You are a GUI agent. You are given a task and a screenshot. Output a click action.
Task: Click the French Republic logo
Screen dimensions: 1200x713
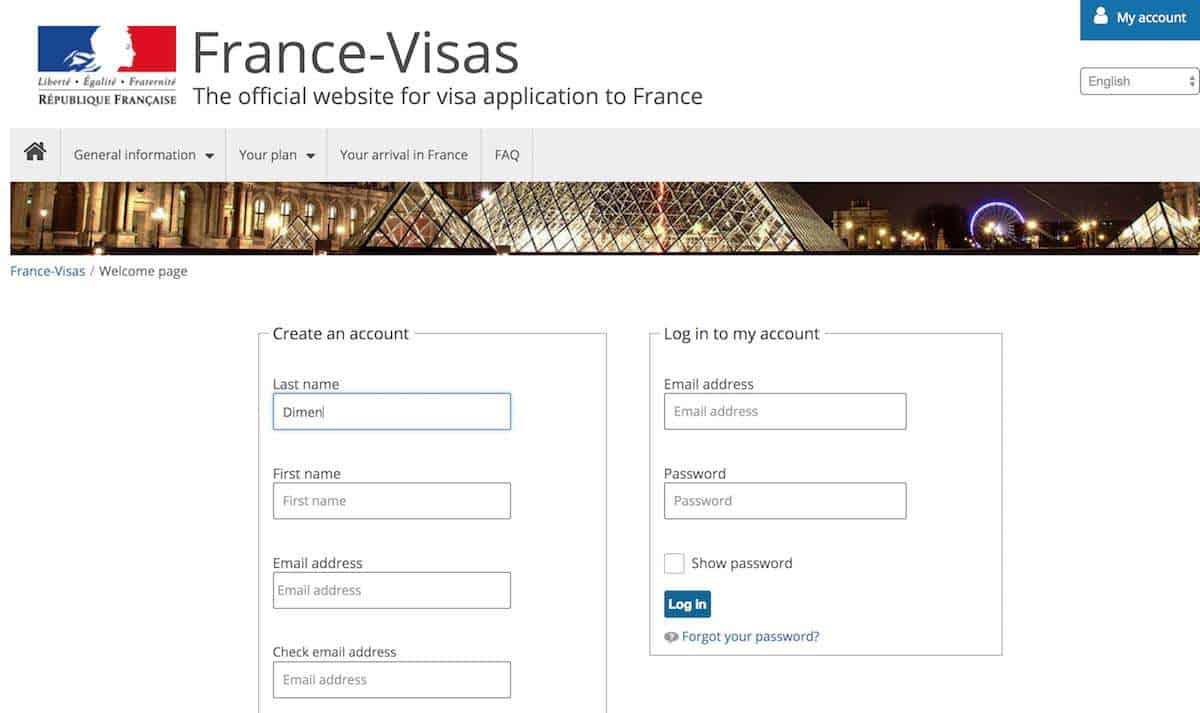[107, 65]
